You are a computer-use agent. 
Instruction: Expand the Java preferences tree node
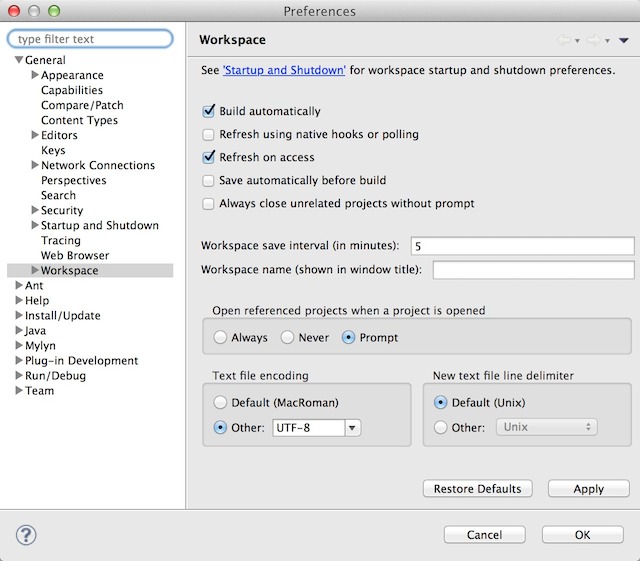19,331
